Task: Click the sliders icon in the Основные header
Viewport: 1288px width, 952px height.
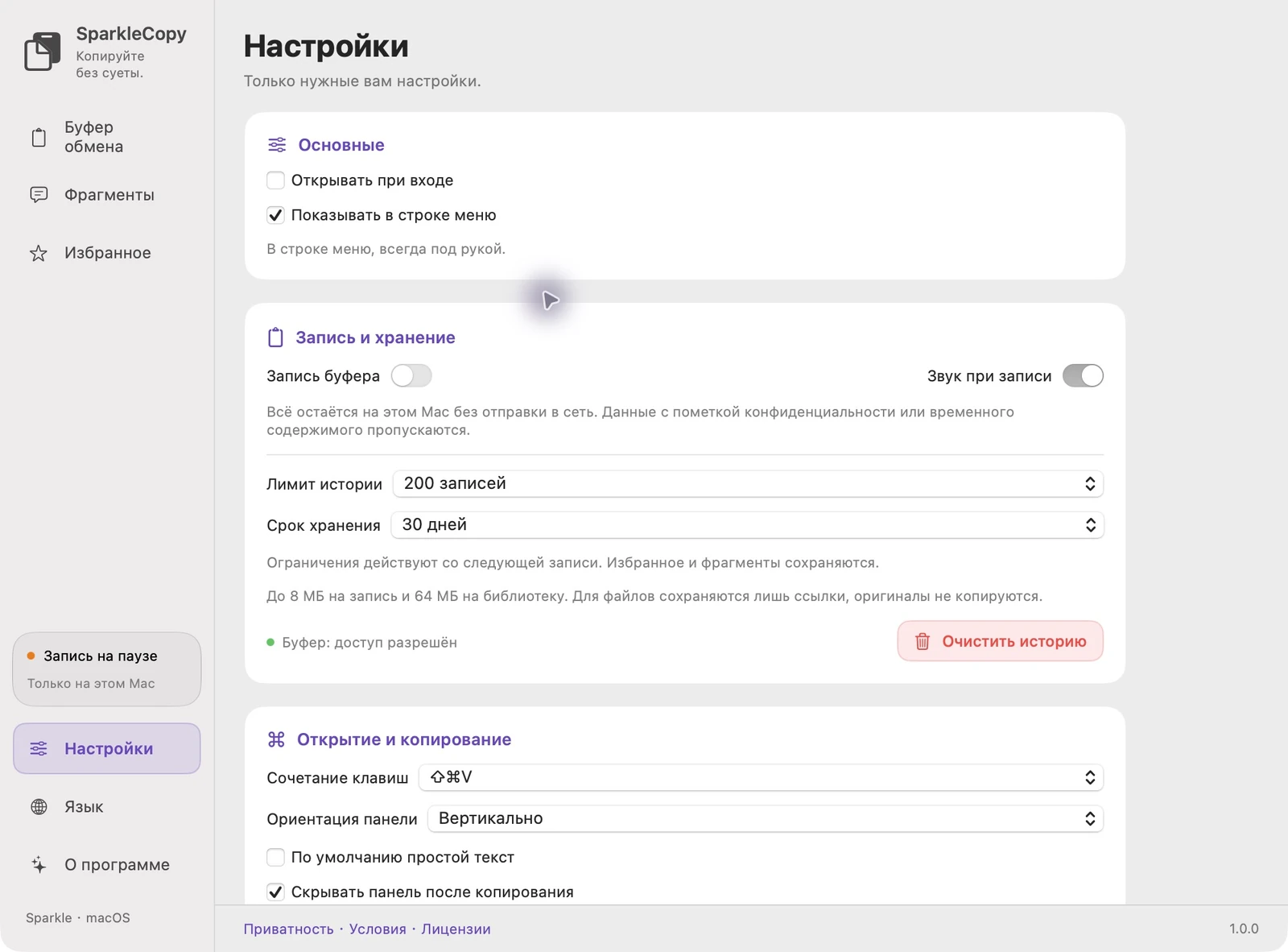Action: click(x=277, y=145)
